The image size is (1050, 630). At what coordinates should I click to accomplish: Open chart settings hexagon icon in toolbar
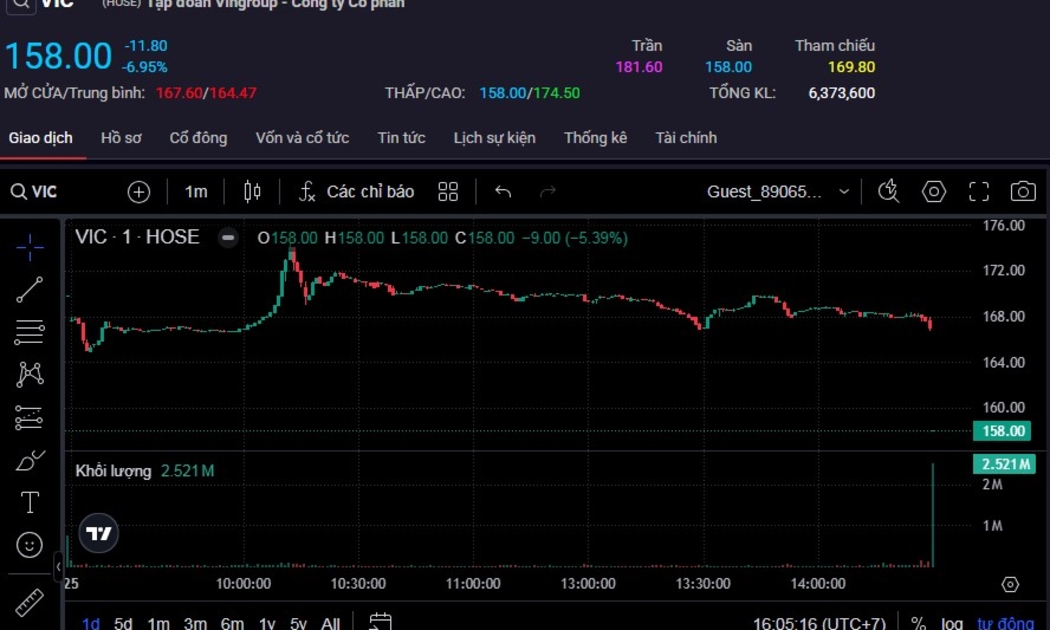[934, 192]
